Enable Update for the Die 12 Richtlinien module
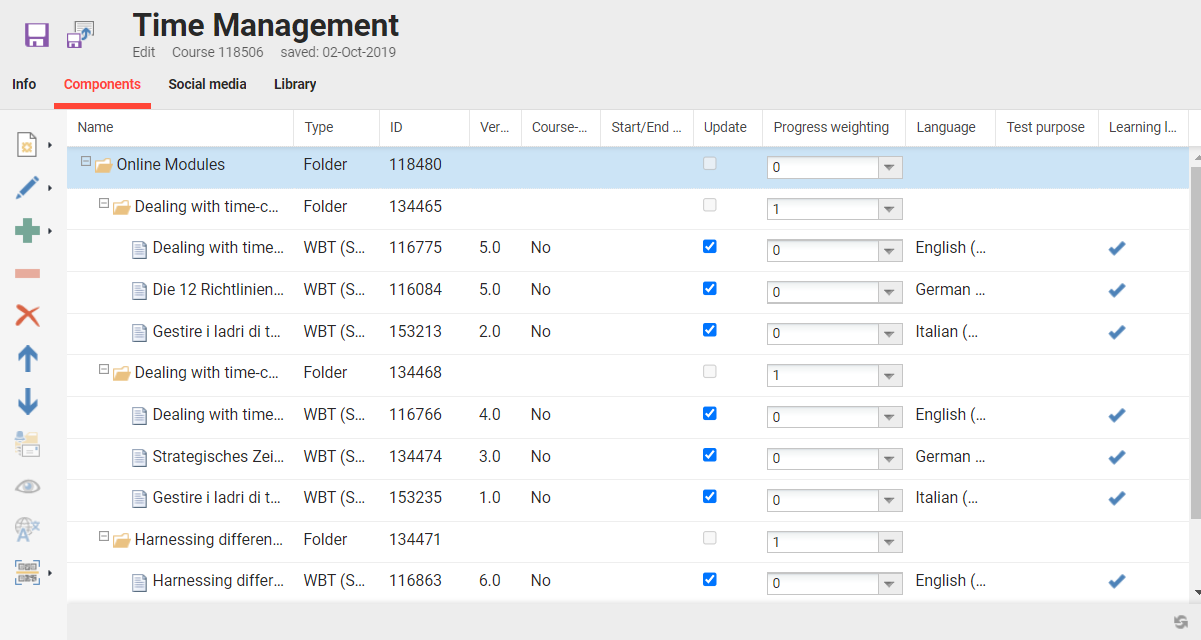The image size is (1201, 640). tap(709, 288)
